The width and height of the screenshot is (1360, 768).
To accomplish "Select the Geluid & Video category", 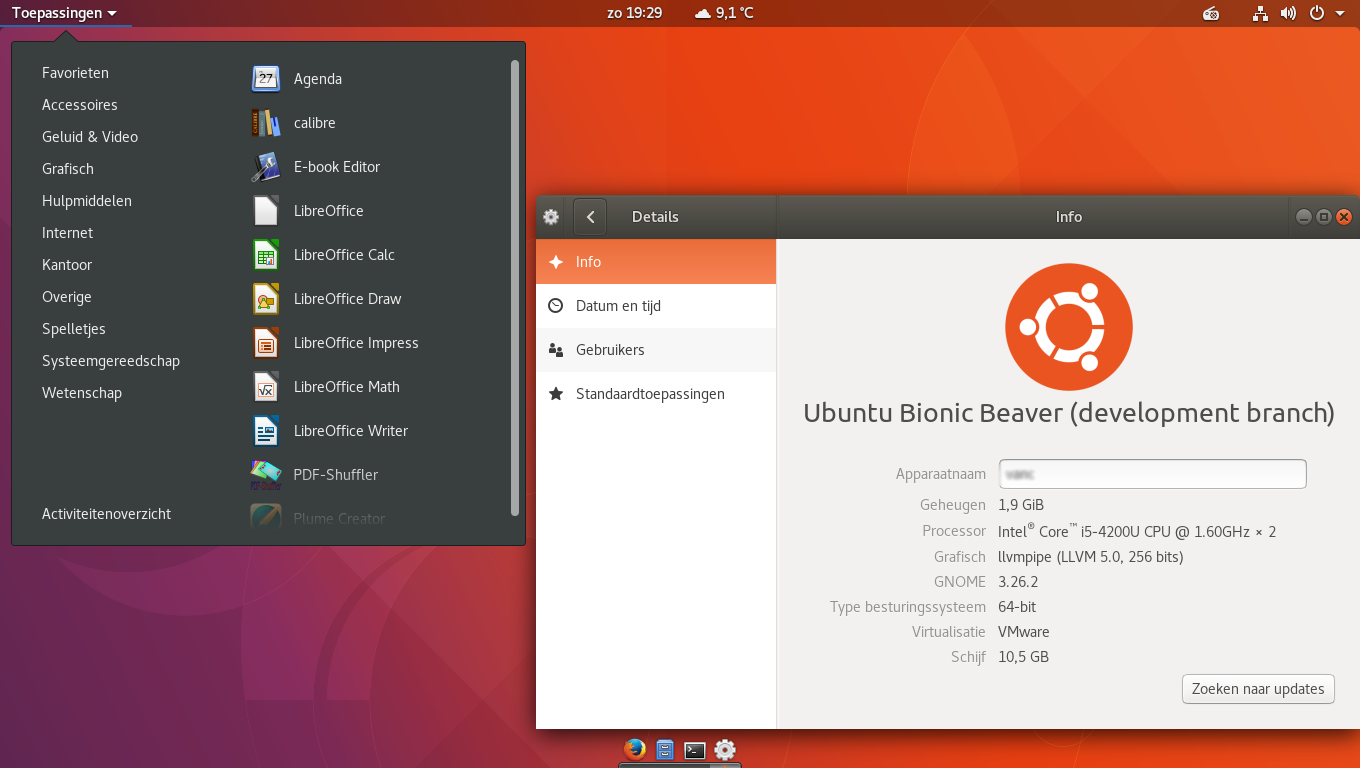I will pos(90,137).
